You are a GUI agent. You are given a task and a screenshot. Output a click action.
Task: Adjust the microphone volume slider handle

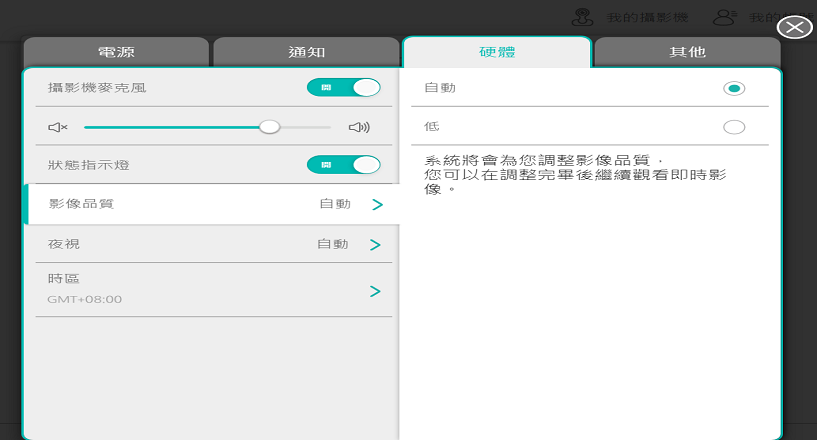point(269,127)
